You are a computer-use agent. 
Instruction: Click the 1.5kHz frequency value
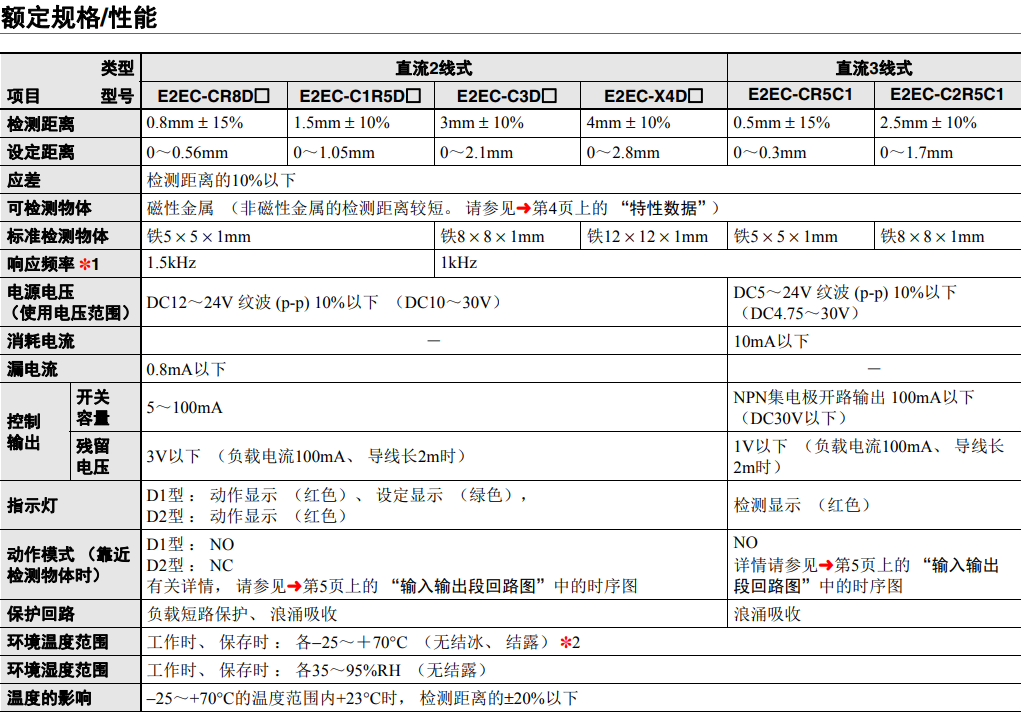(x=171, y=263)
